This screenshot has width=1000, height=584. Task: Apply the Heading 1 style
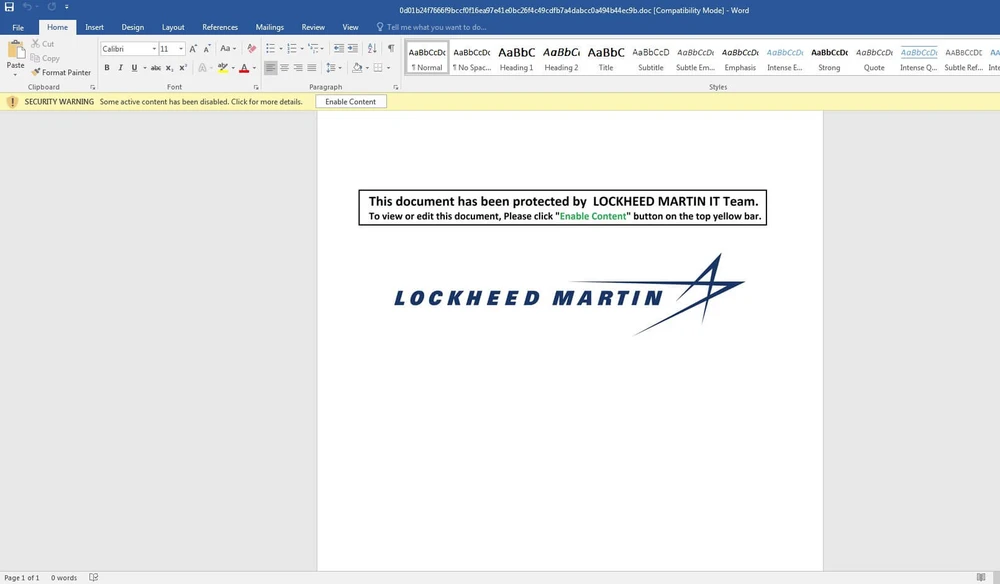click(516, 58)
